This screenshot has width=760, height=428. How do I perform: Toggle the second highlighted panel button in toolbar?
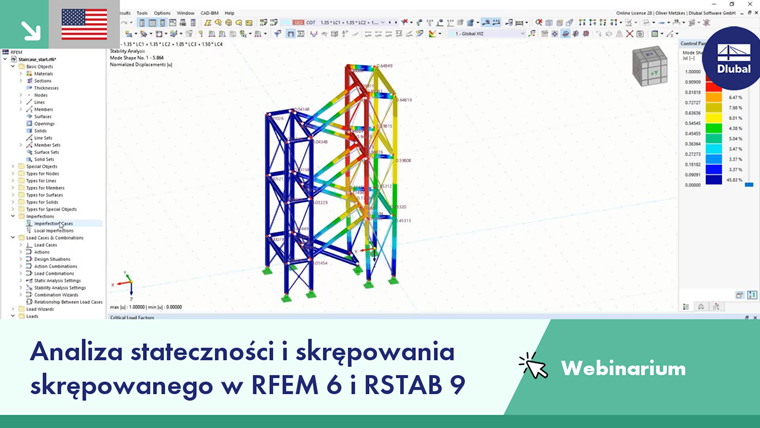tap(152, 22)
